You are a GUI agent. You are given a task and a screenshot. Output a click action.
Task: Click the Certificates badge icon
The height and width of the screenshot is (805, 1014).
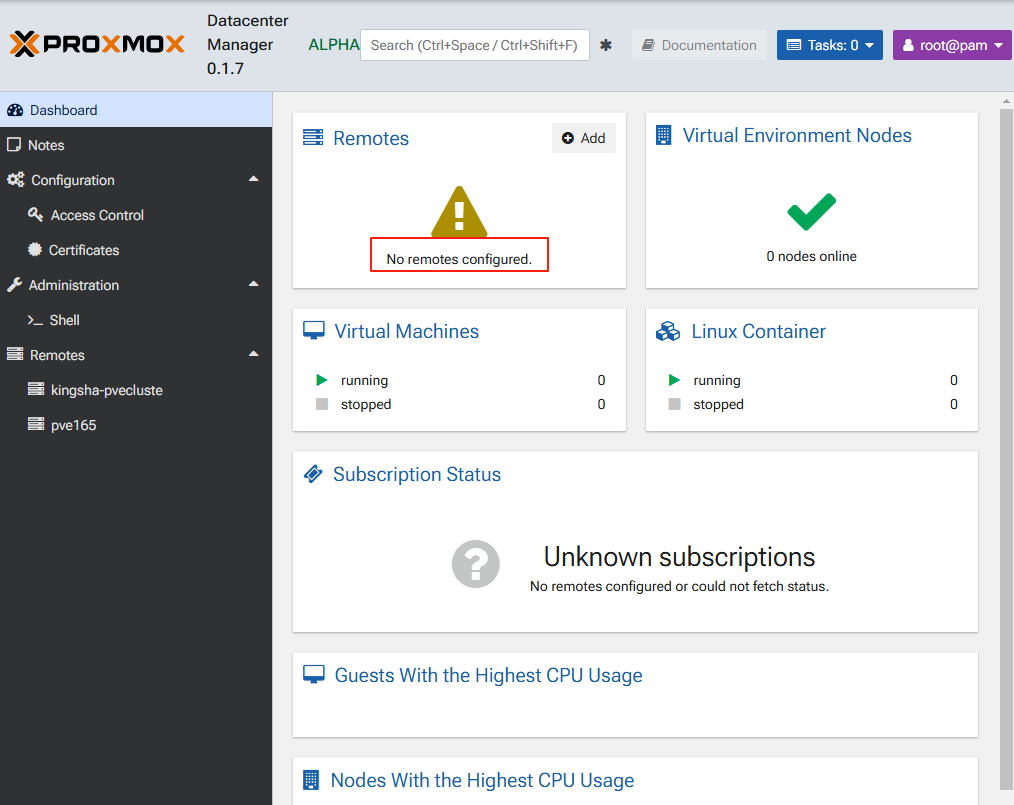coord(35,250)
